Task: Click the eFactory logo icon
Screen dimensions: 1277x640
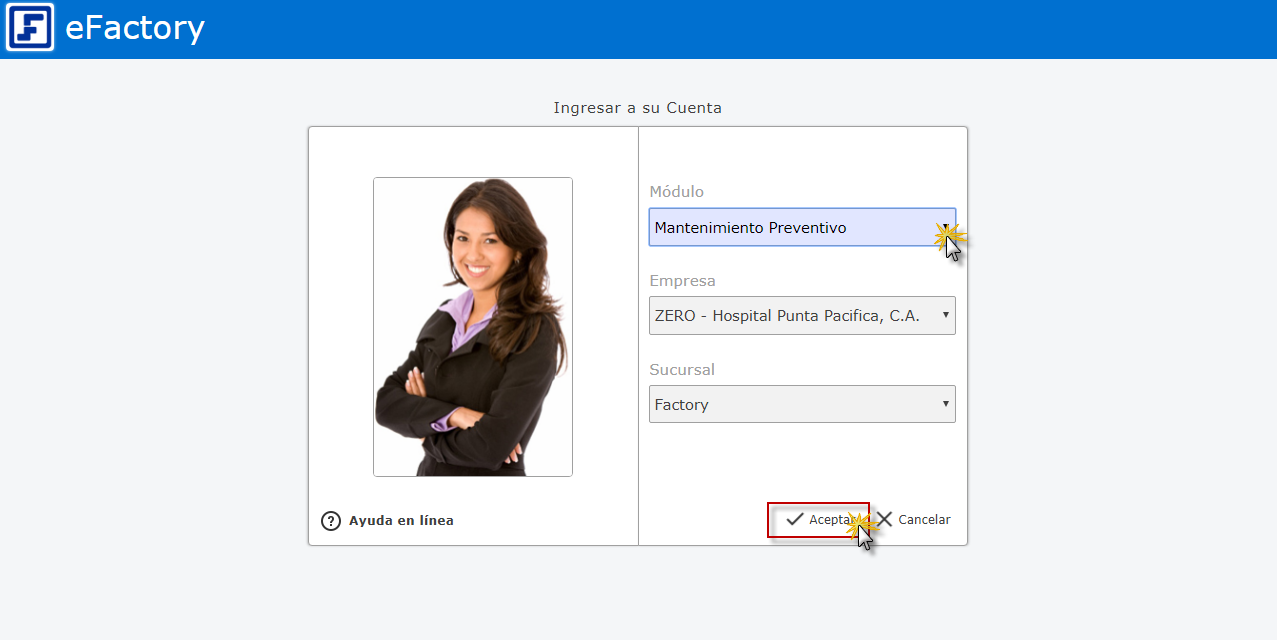Action: point(29,28)
